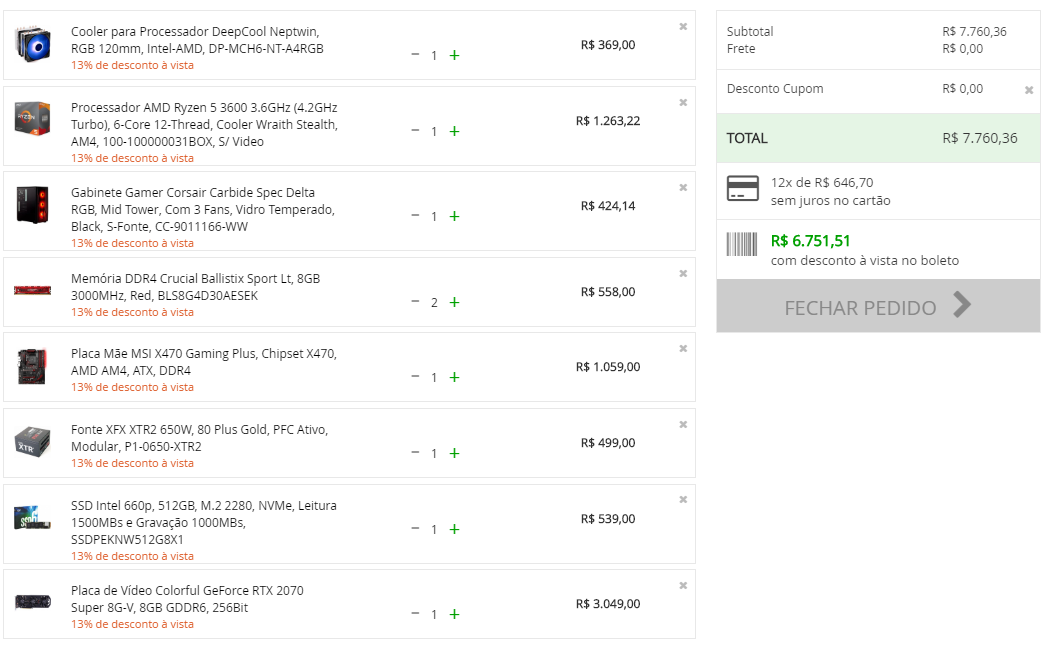Increase quantity of DeepCool Neptwin cooler
The height and width of the screenshot is (646, 1044).
454,55
